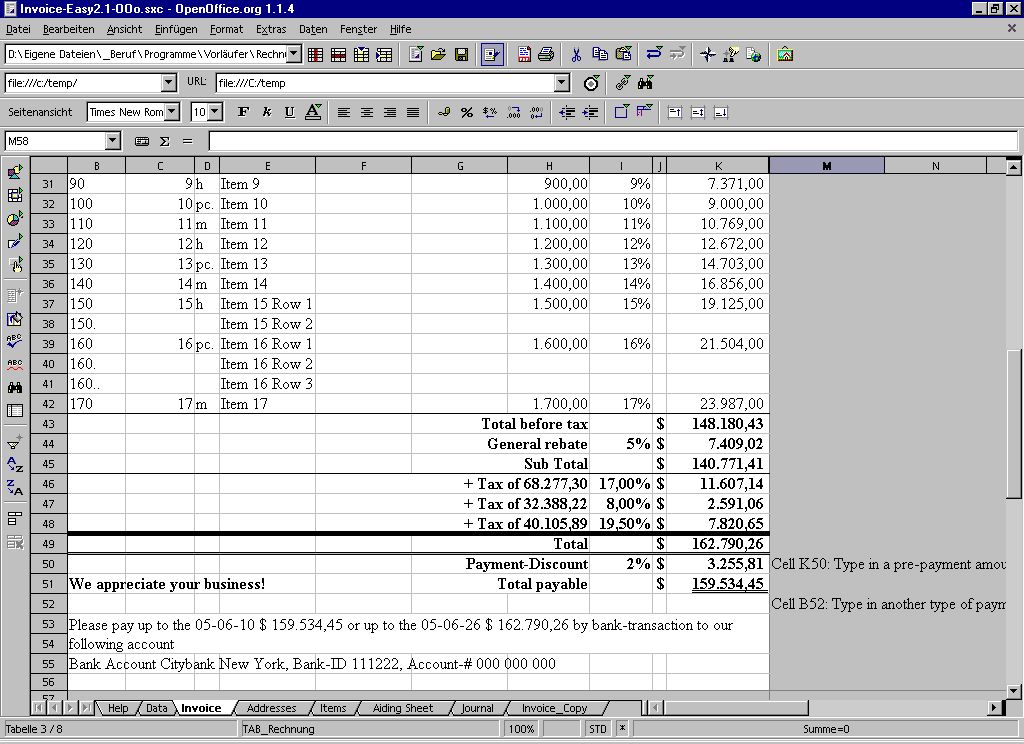Screen dimensions: 1024x744
Task: Click the Sum (Σ) icon in formula bar
Action: 164,141
